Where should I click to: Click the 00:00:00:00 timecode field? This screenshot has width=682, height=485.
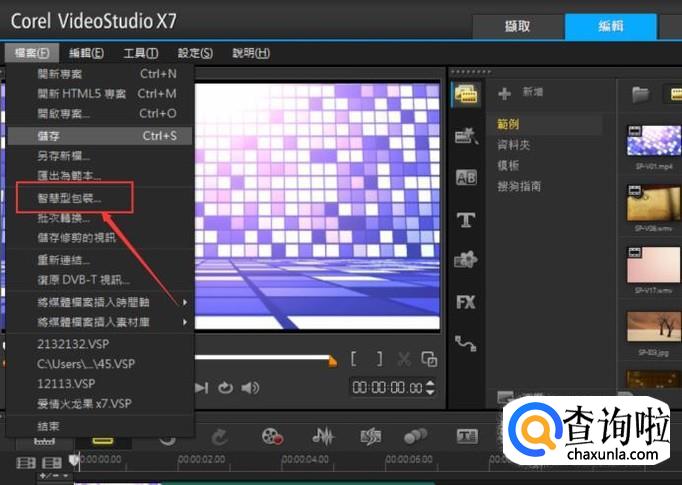pyautogui.click(x=387, y=388)
